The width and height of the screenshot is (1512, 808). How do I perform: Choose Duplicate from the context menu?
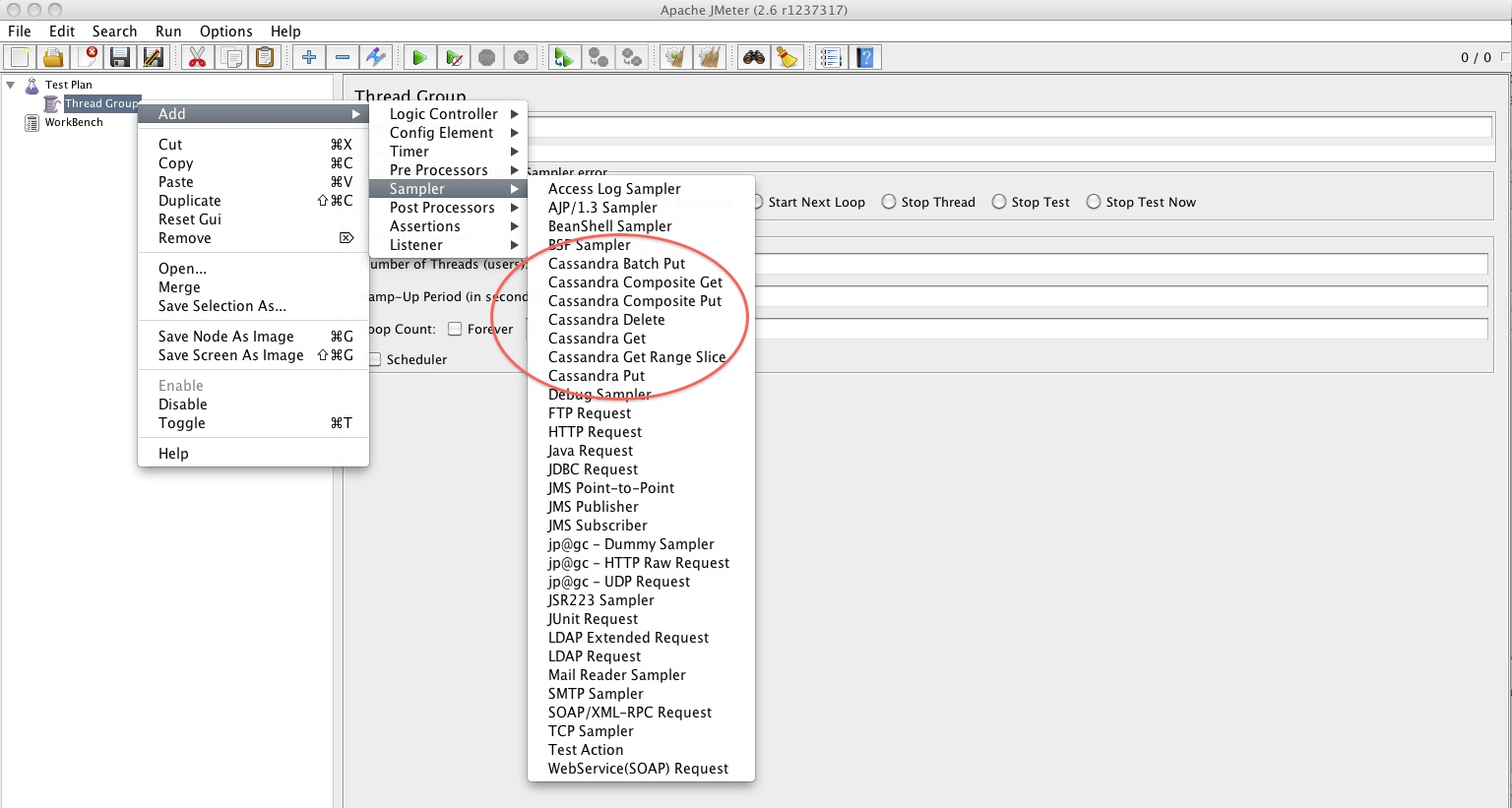(253, 201)
